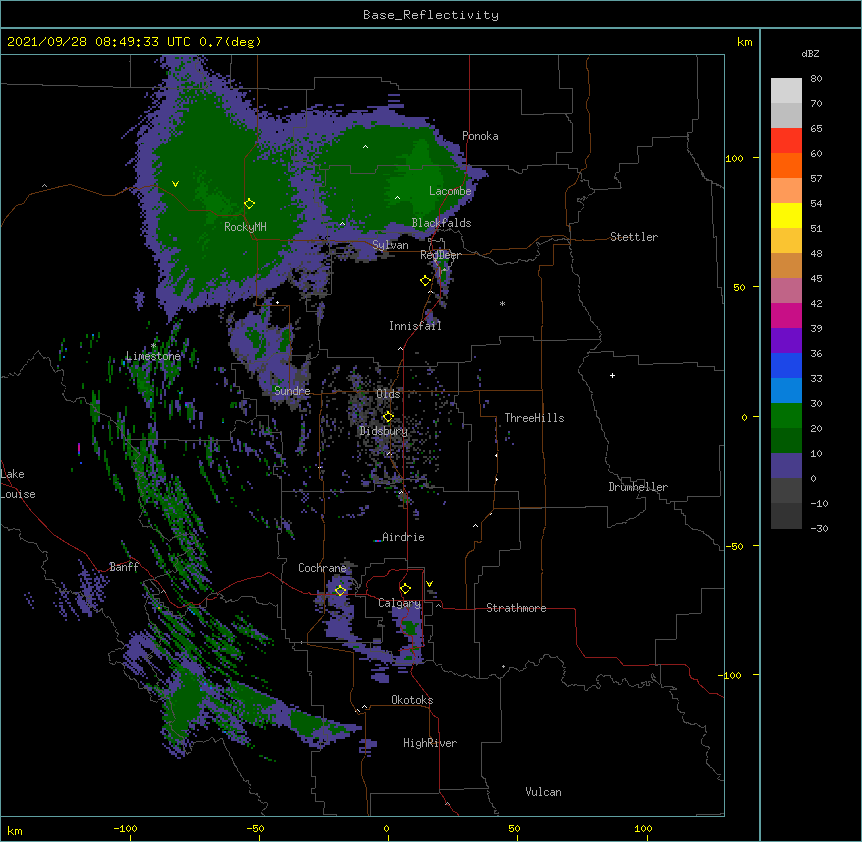
Task: Click the 80 value at legend top
Action: 816,79
